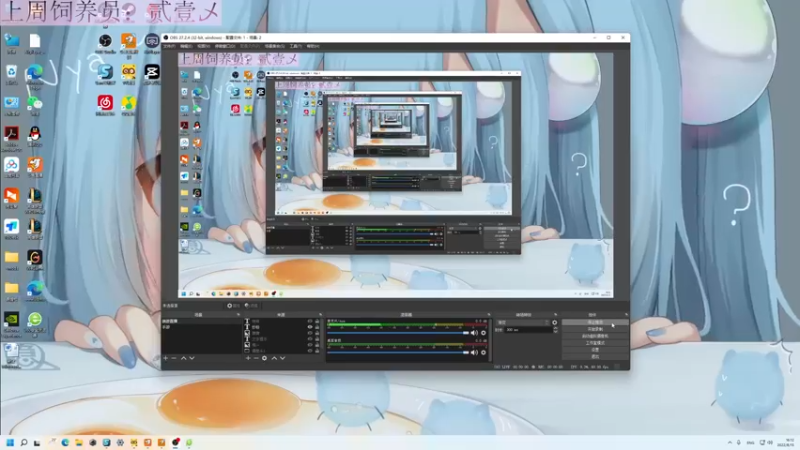Screen dimensions: 800x450
Task: Open 设置 settings button in Controls
Action: point(595,350)
